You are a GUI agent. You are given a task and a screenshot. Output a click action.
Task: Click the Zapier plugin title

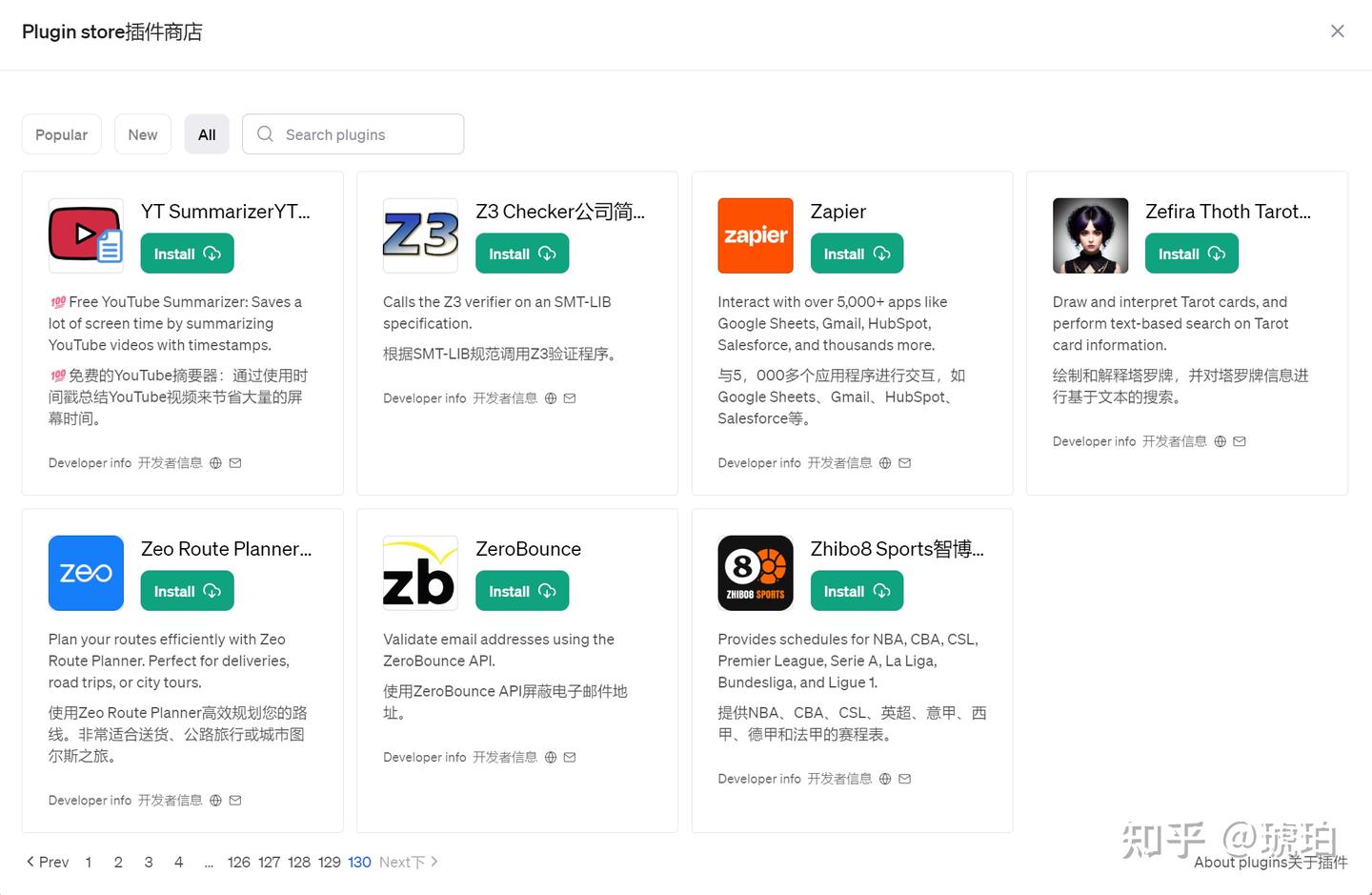coord(838,212)
